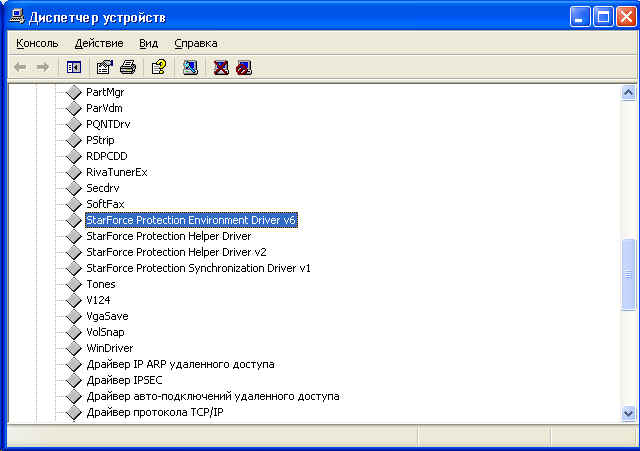Click the scrollbar down arrow
This screenshot has width=640, height=451.
(629, 413)
